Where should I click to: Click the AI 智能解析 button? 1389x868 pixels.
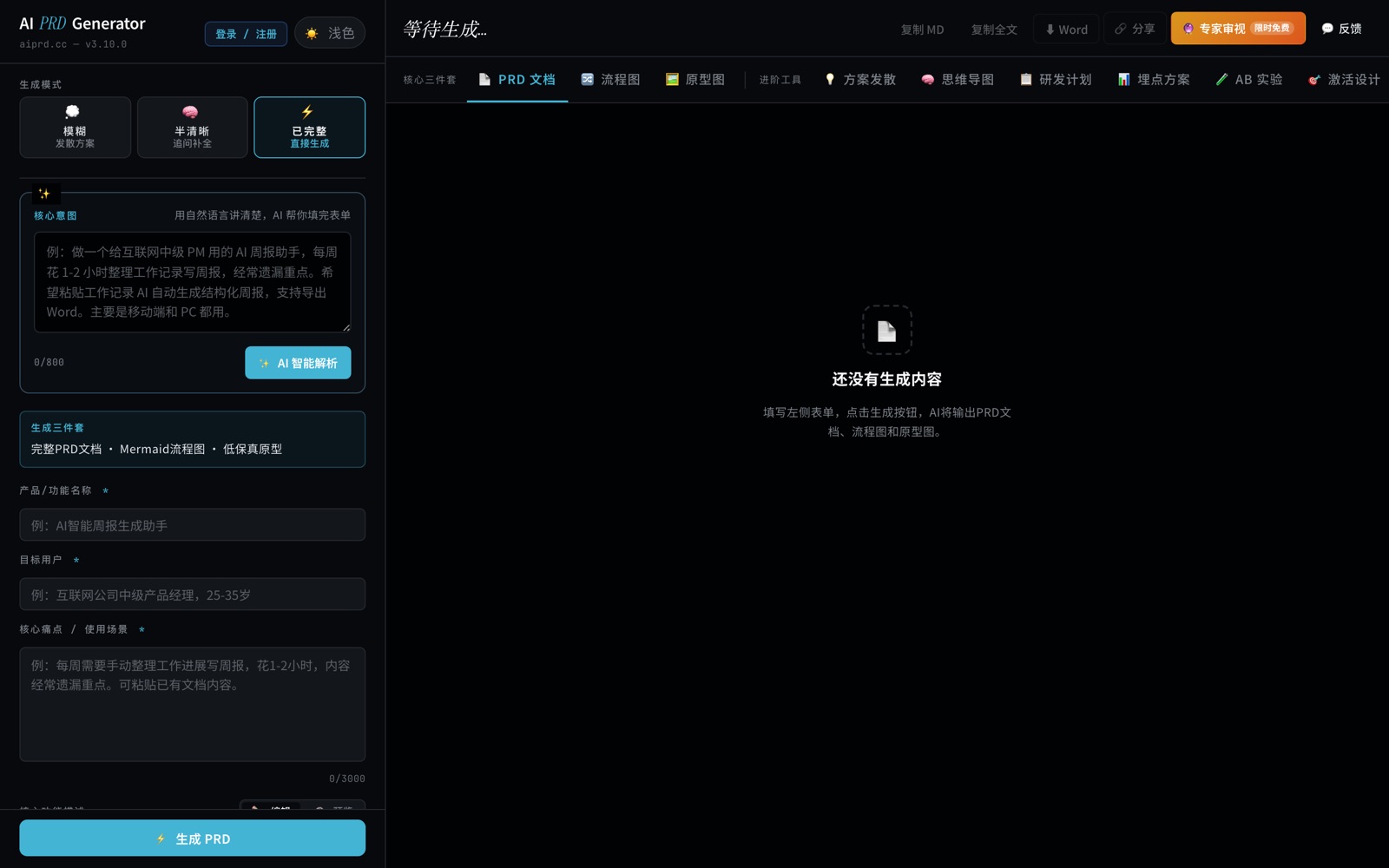pos(298,363)
